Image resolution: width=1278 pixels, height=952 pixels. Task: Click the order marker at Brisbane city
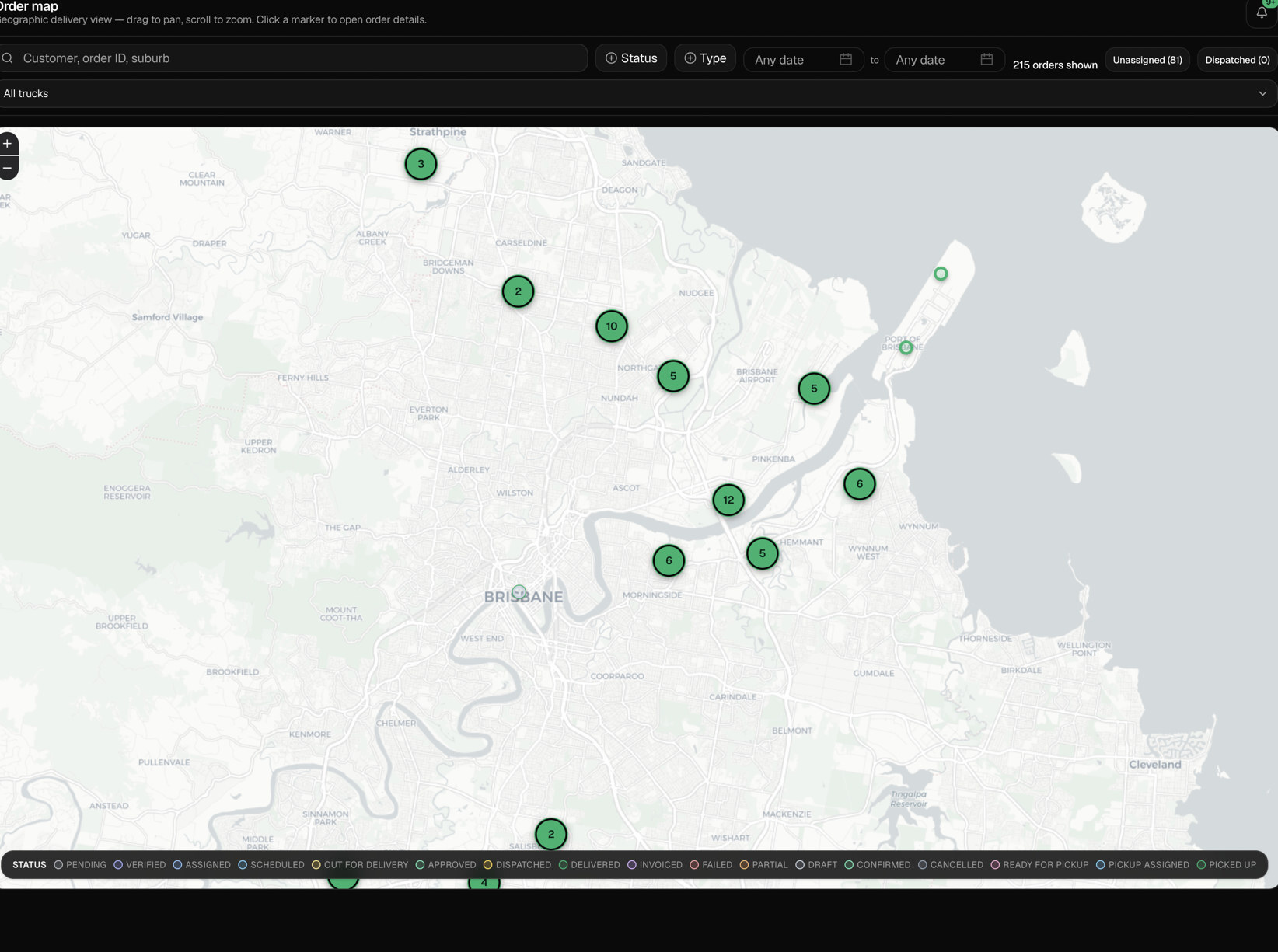click(x=519, y=592)
